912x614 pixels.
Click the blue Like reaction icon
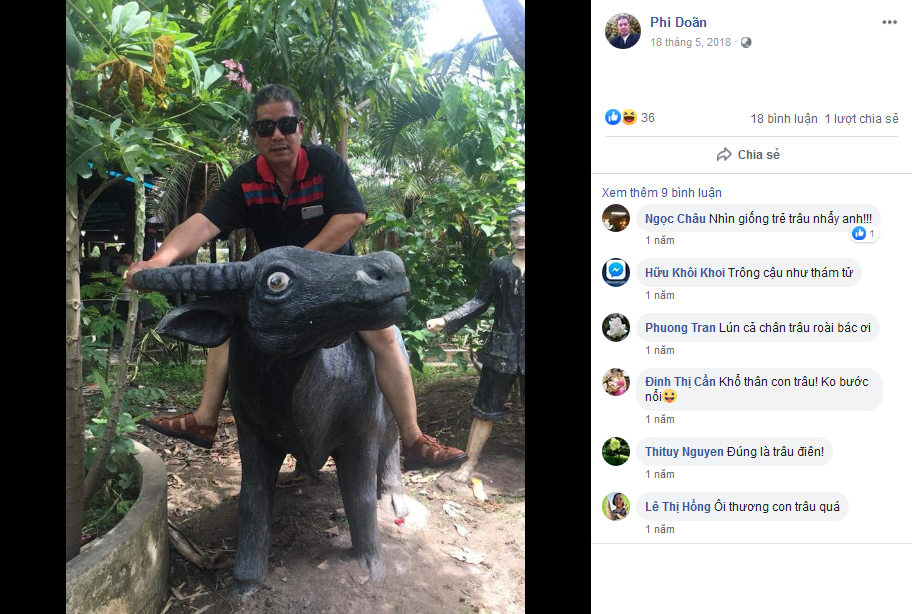click(613, 117)
